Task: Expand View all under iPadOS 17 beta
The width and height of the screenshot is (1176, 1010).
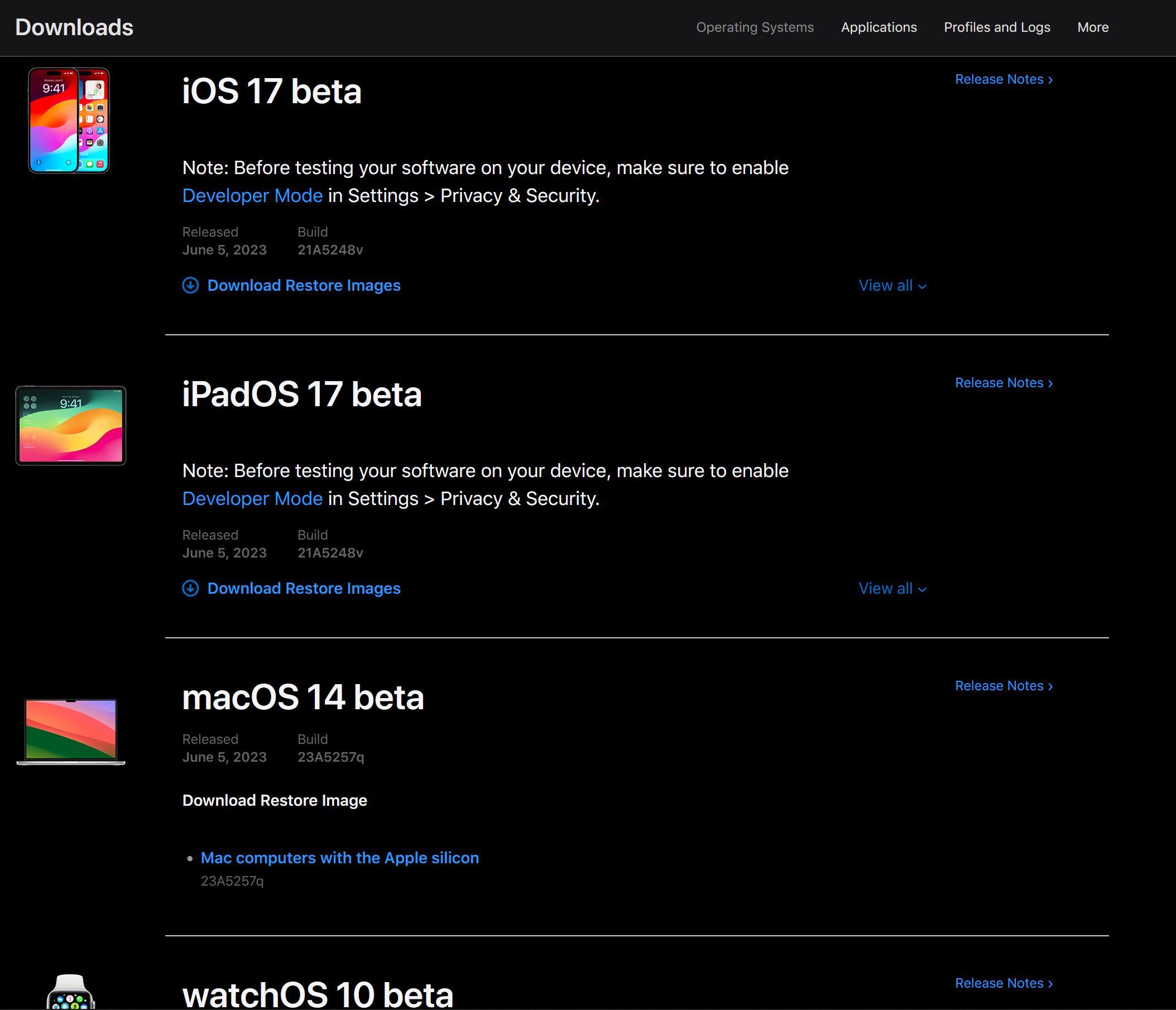Action: 892,588
